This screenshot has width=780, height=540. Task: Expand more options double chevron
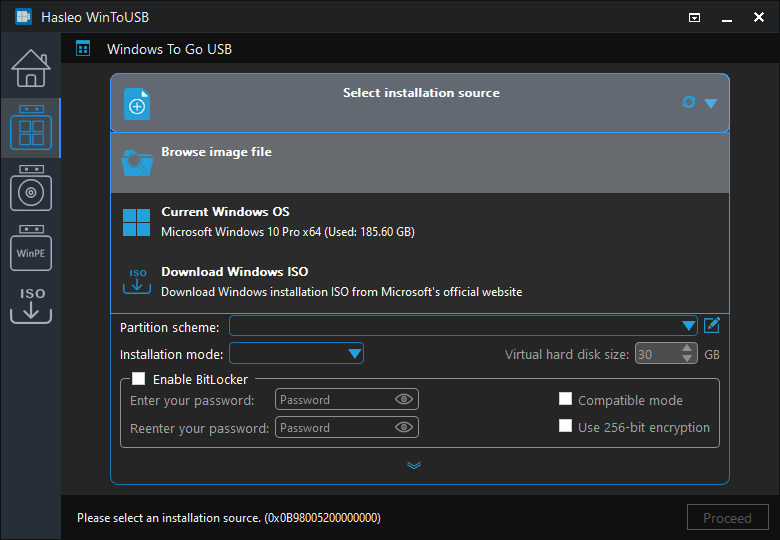coord(414,465)
